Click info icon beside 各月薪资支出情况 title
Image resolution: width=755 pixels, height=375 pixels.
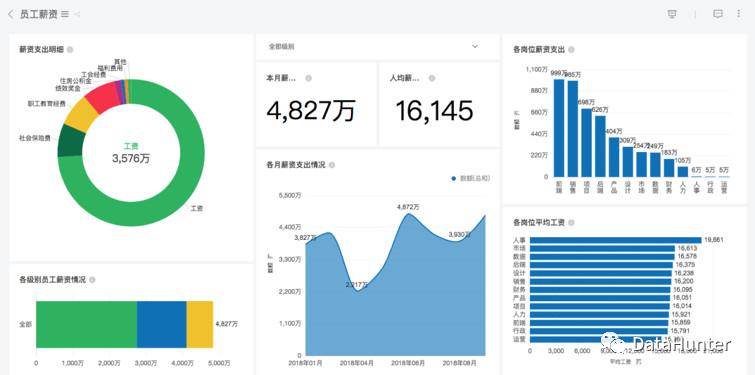(x=332, y=165)
